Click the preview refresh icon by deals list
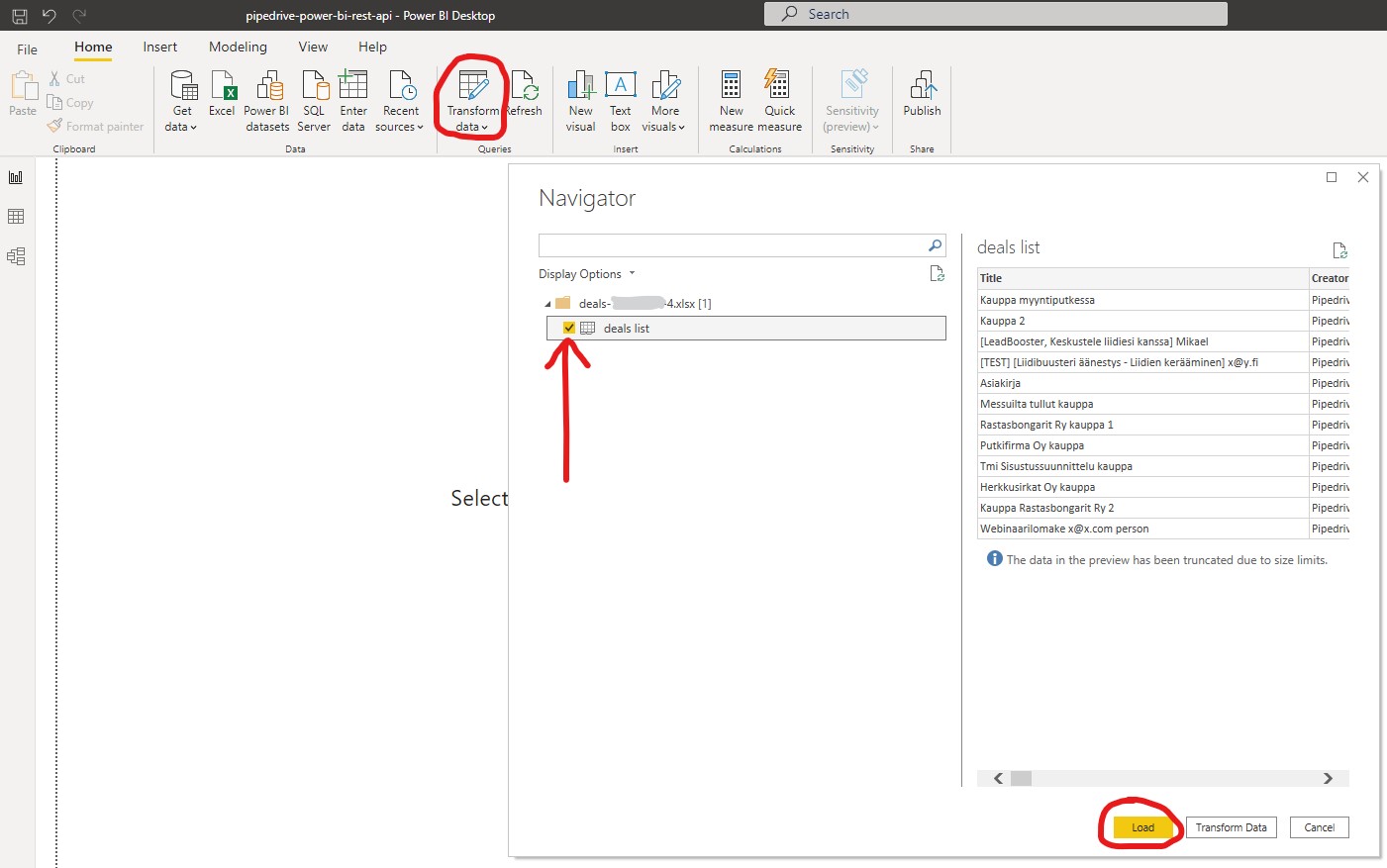Screen dimensions: 1387x868 [1339, 250]
